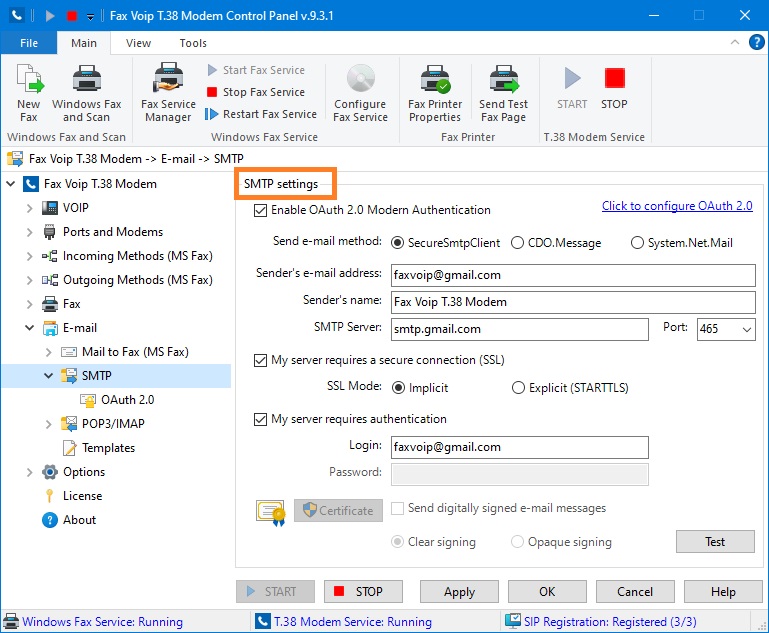Toggle the secure connection (SSL) checkbox
The width and height of the screenshot is (769, 633).
coord(260,361)
